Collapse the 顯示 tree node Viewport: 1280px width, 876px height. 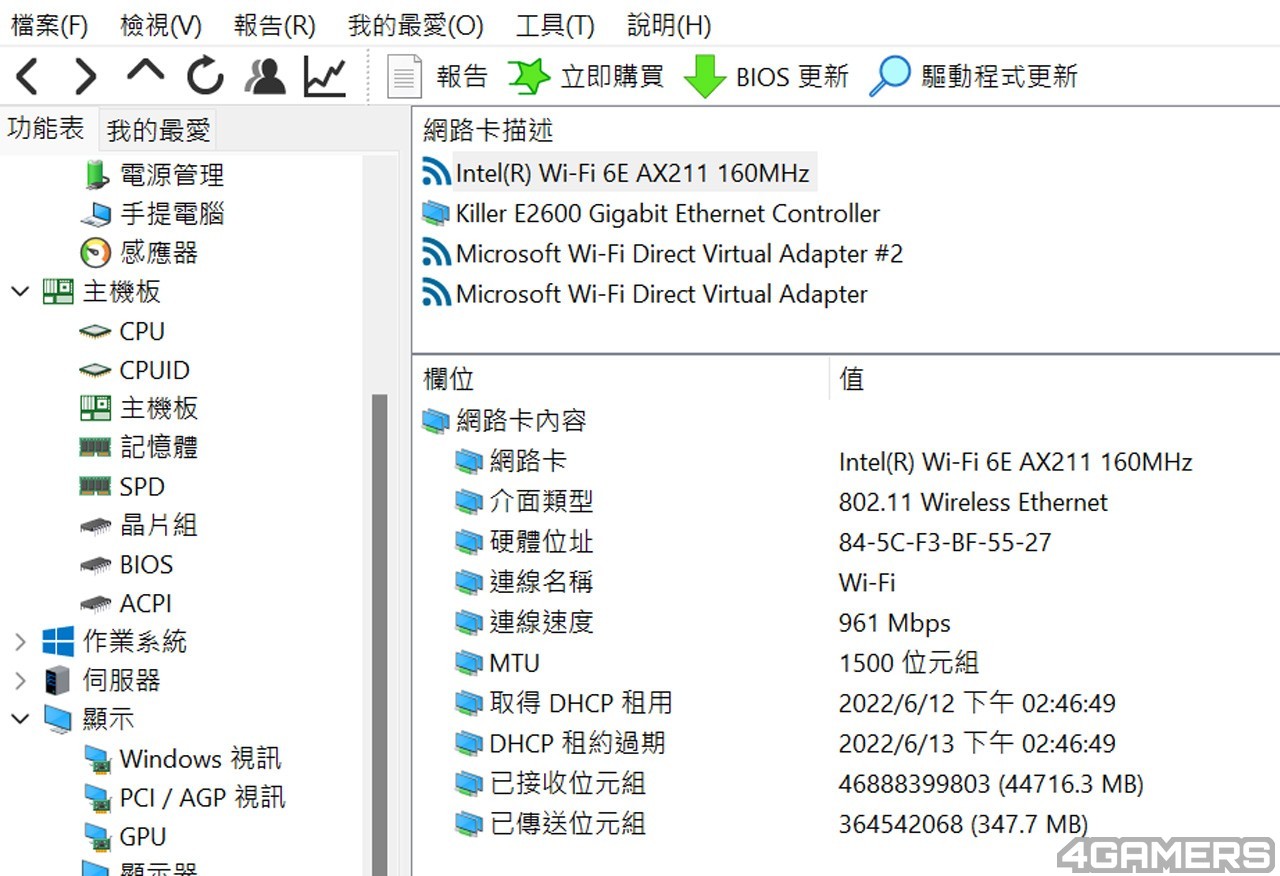click(x=20, y=719)
